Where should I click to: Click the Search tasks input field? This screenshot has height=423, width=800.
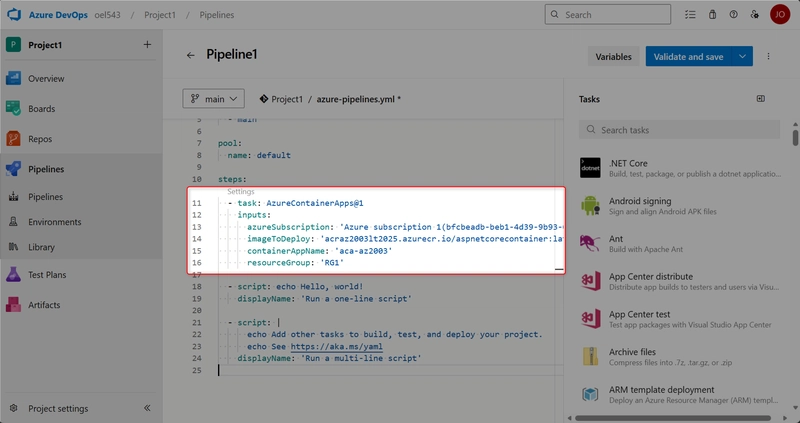[x=680, y=130]
